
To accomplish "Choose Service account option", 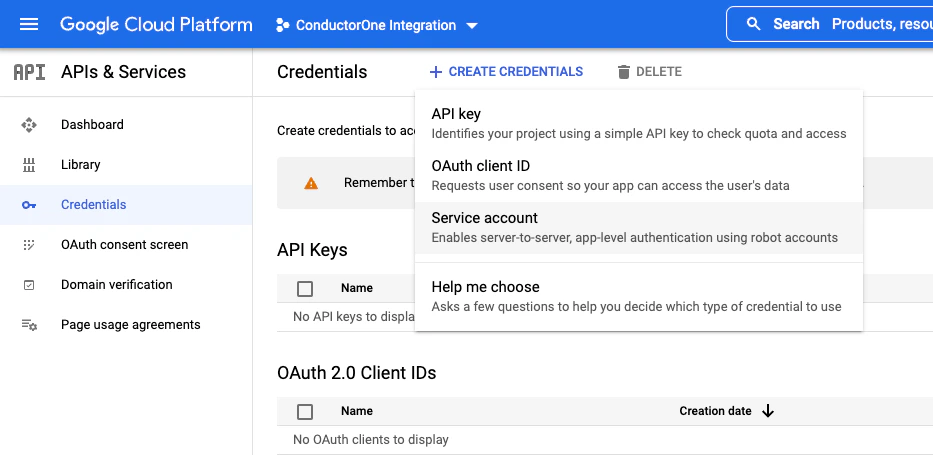I will (x=638, y=228).
